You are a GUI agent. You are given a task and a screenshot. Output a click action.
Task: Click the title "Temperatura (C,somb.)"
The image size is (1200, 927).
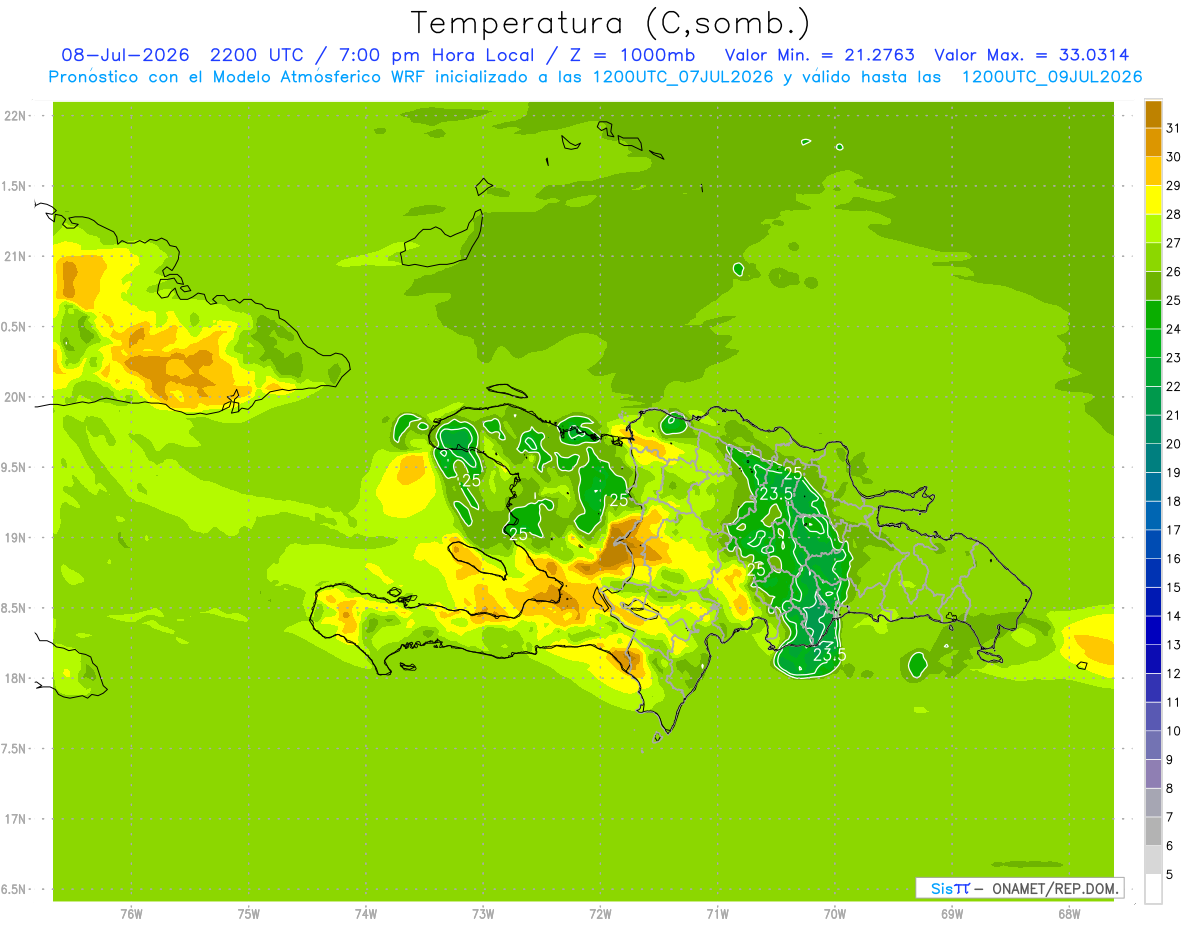point(610,24)
